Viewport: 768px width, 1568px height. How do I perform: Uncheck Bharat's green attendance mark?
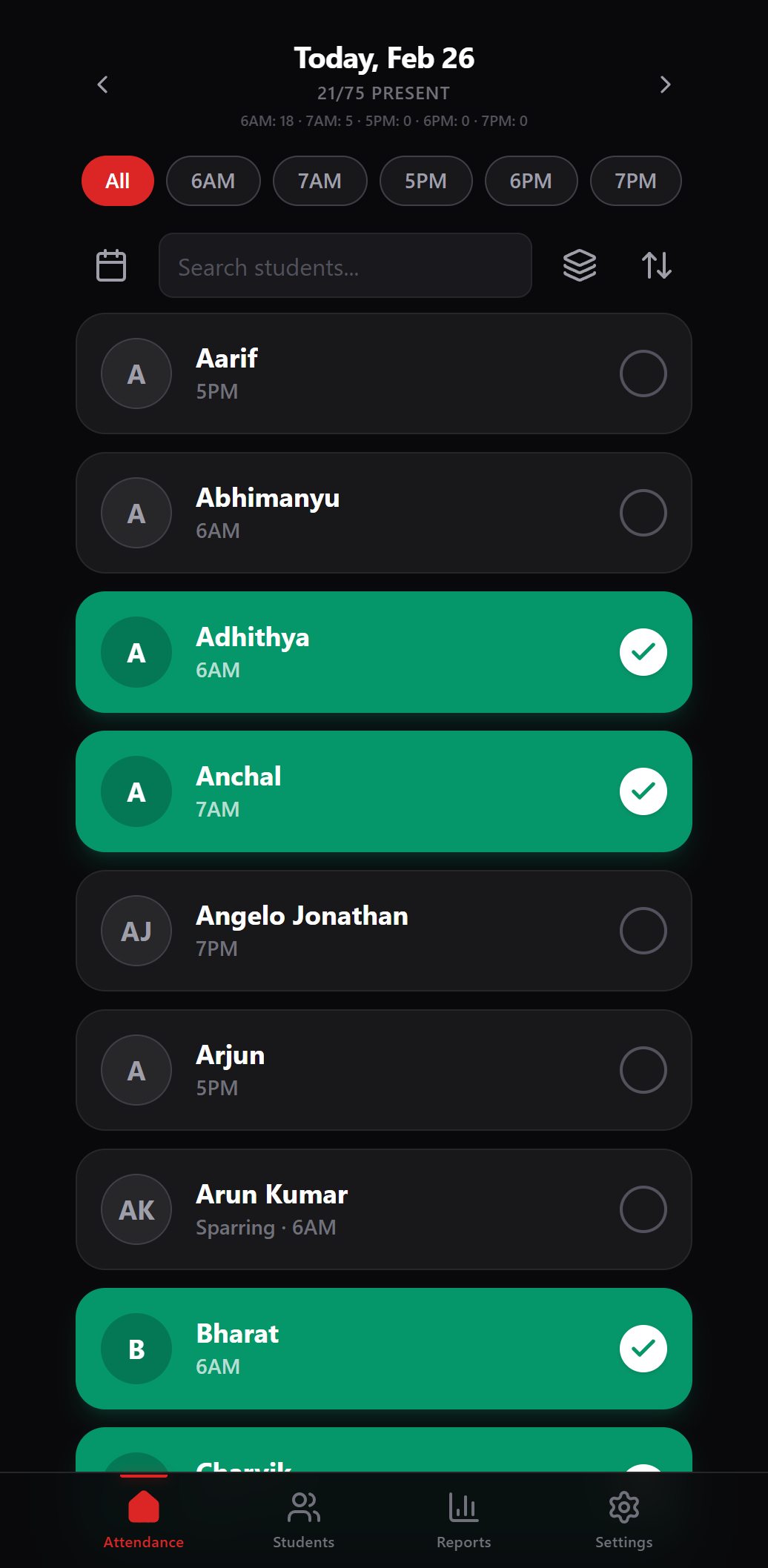tap(643, 1349)
